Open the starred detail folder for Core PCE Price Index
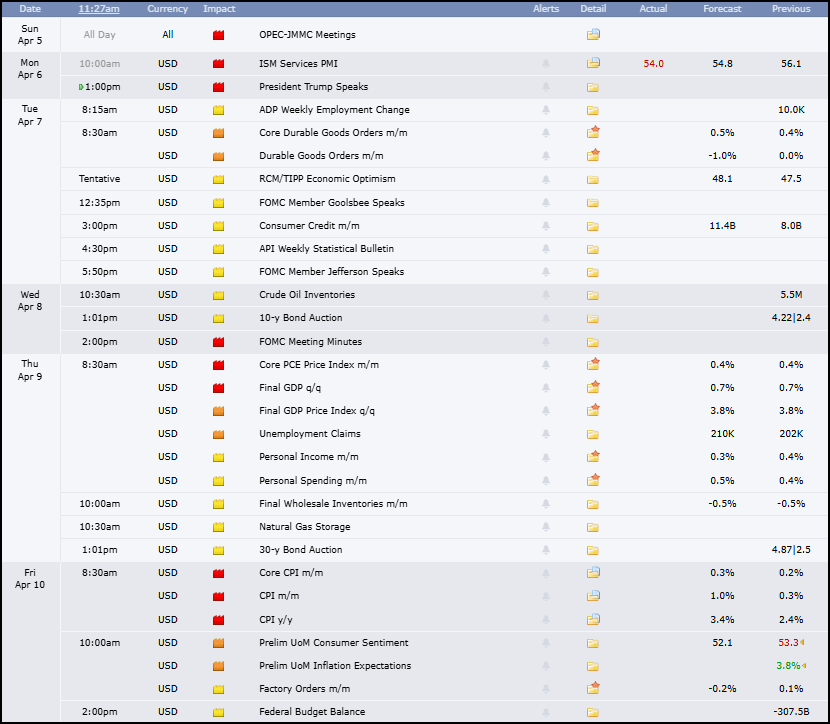The image size is (830, 724). coord(593,364)
